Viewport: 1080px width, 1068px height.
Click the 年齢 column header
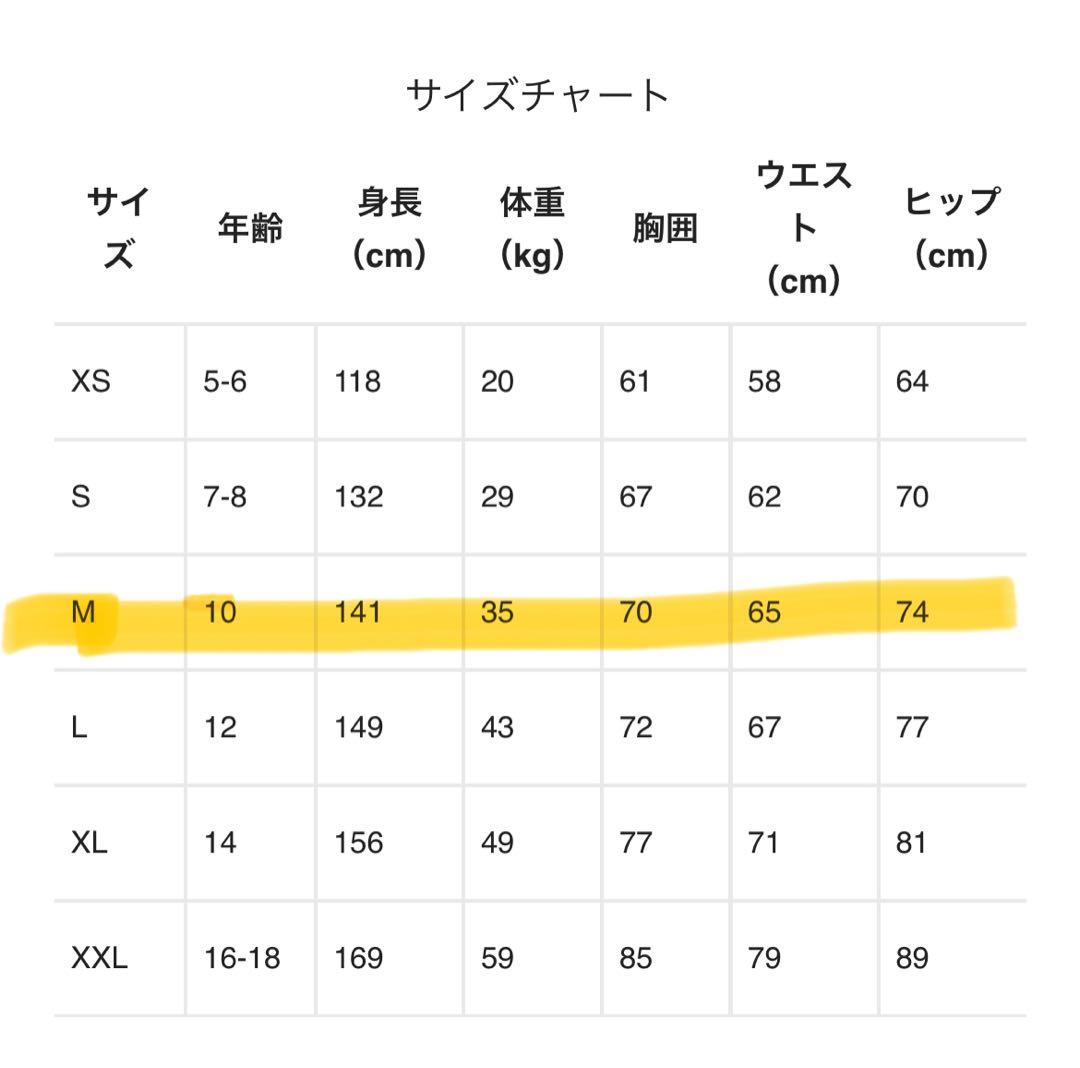pyautogui.click(x=250, y=229)
